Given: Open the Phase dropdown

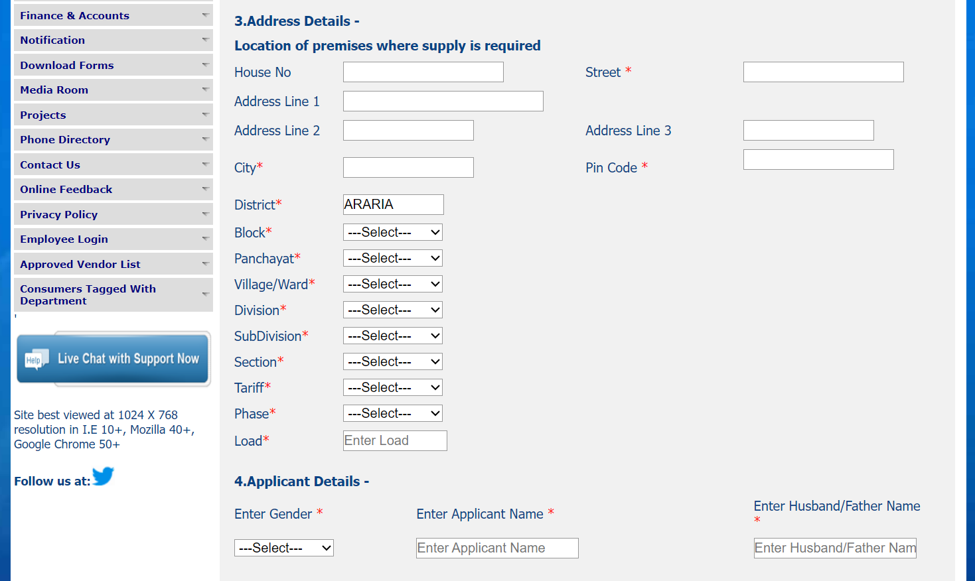Looking at the screenshot, I should pyautogui.click(x=392, y=413).
